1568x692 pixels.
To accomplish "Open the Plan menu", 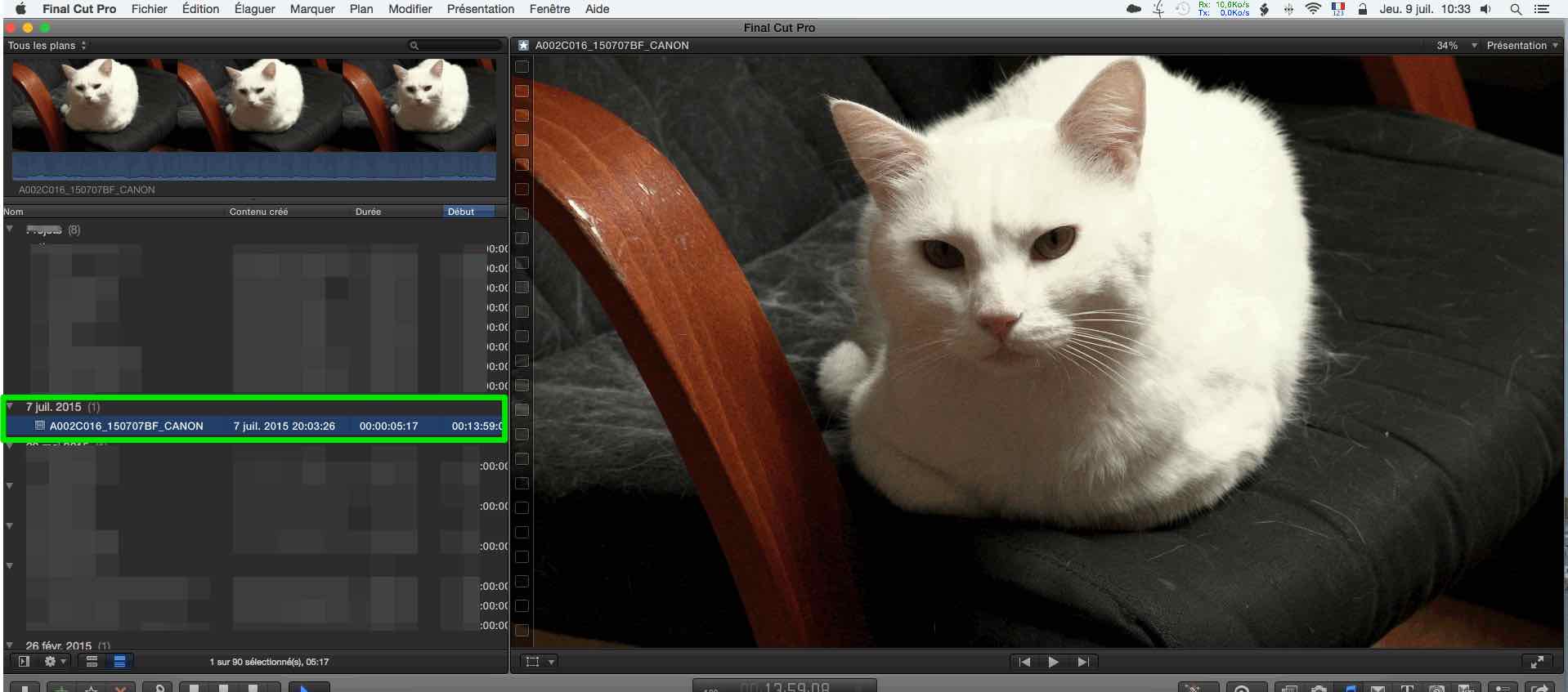I will coord(361,9).
